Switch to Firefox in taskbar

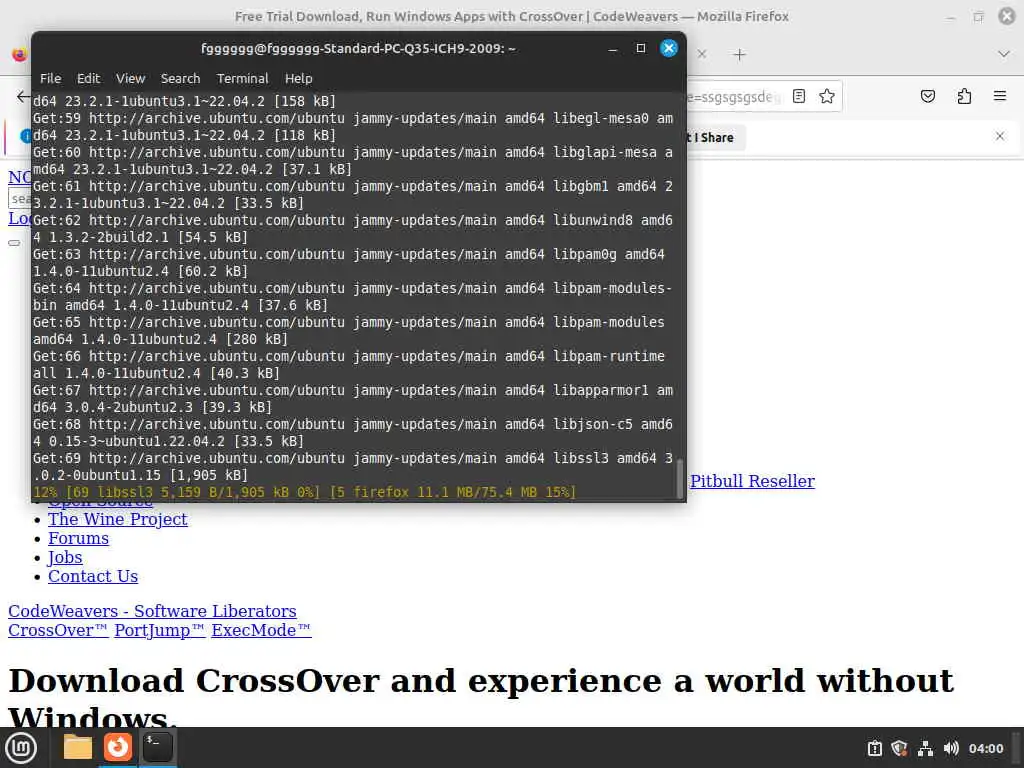click(x=118, y=747)
